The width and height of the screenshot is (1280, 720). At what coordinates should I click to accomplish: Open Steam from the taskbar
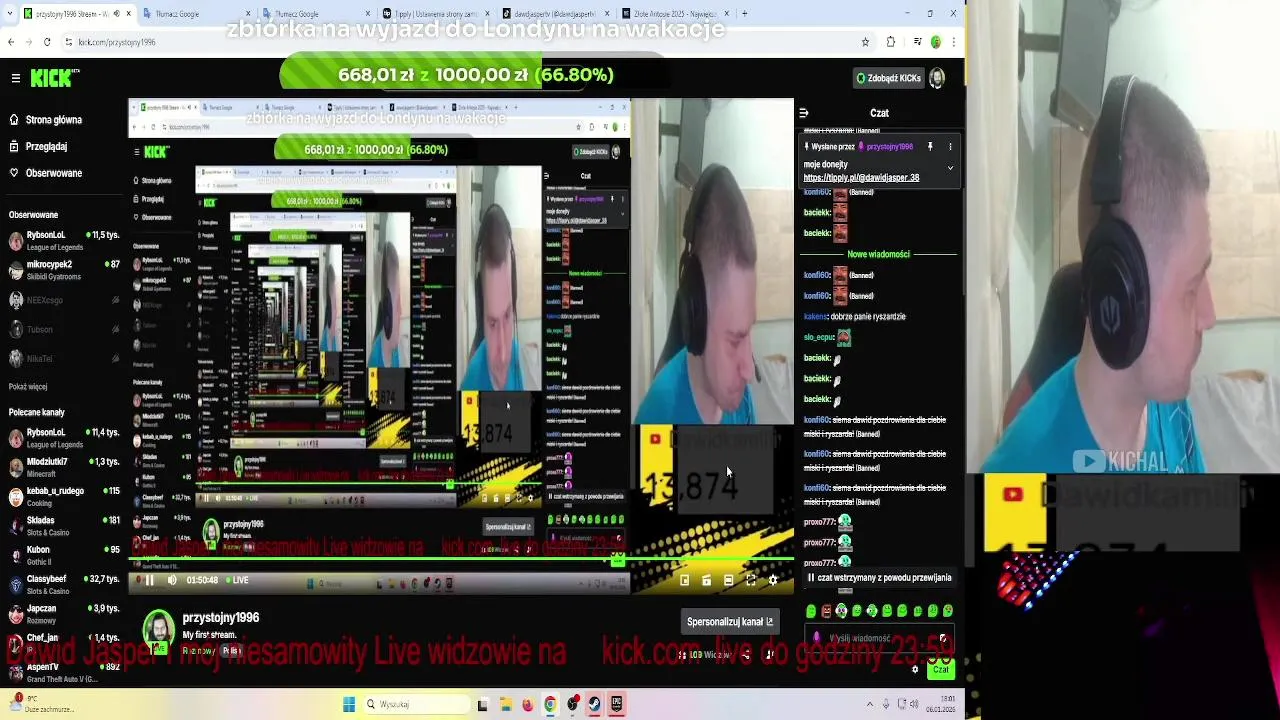(x=595, y=704)
